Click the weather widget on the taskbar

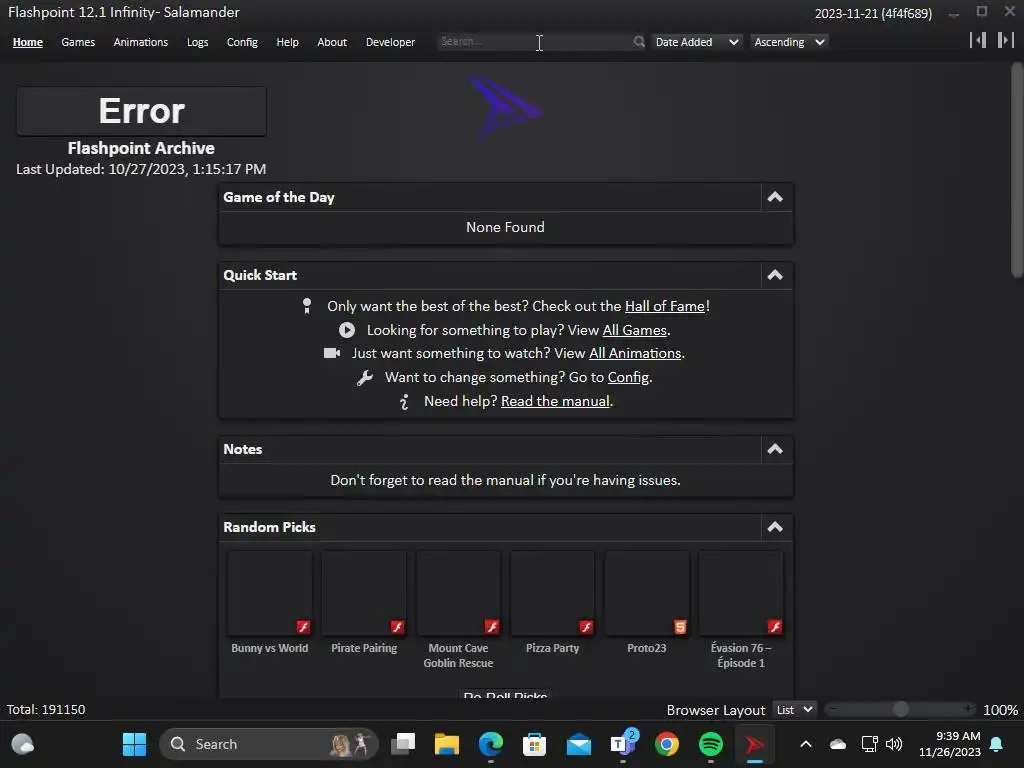click(23, 744)
